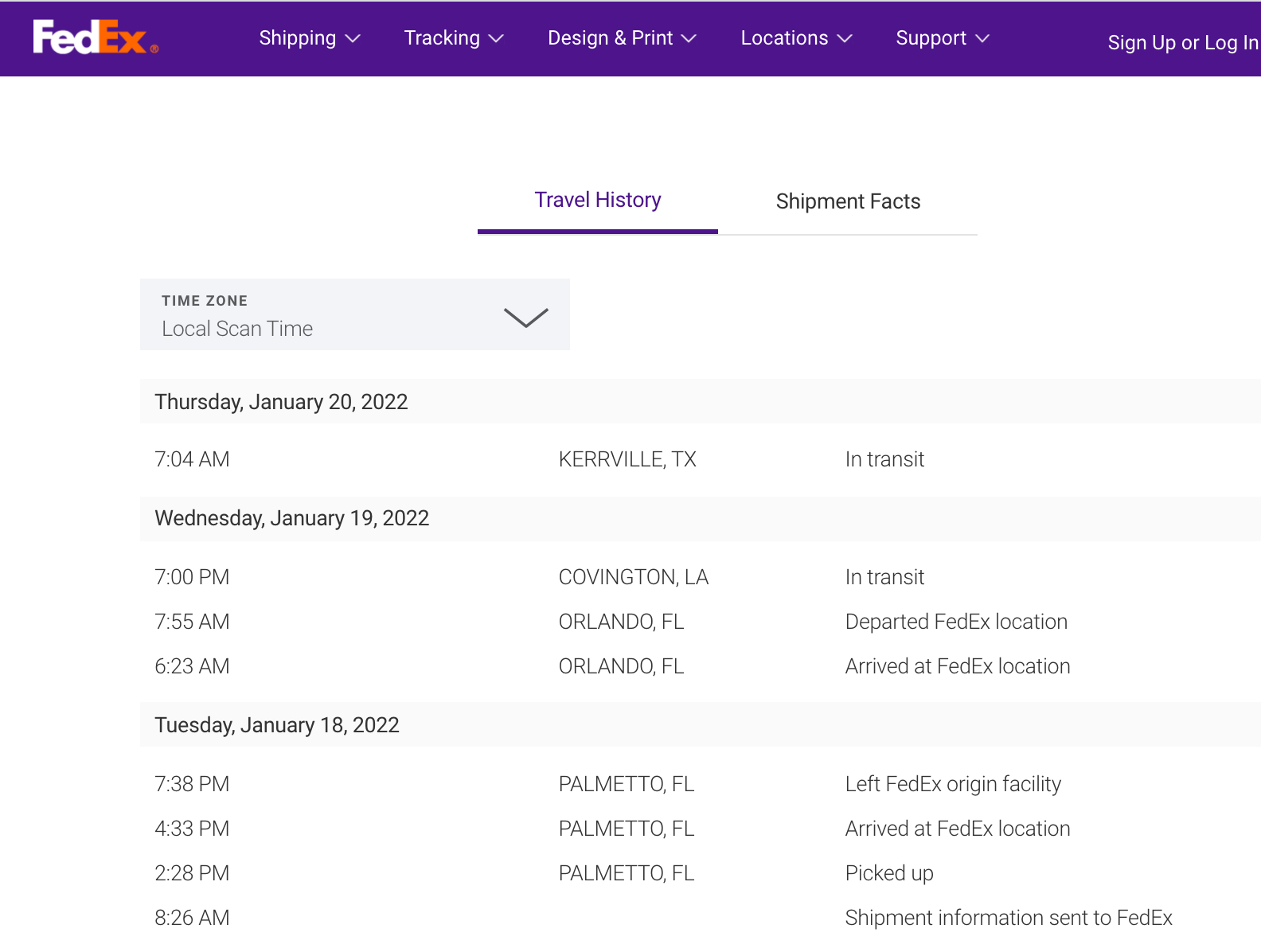Screen dimensions: 1261x952
Task: Open the Locations menu
Action: (797, 38)
